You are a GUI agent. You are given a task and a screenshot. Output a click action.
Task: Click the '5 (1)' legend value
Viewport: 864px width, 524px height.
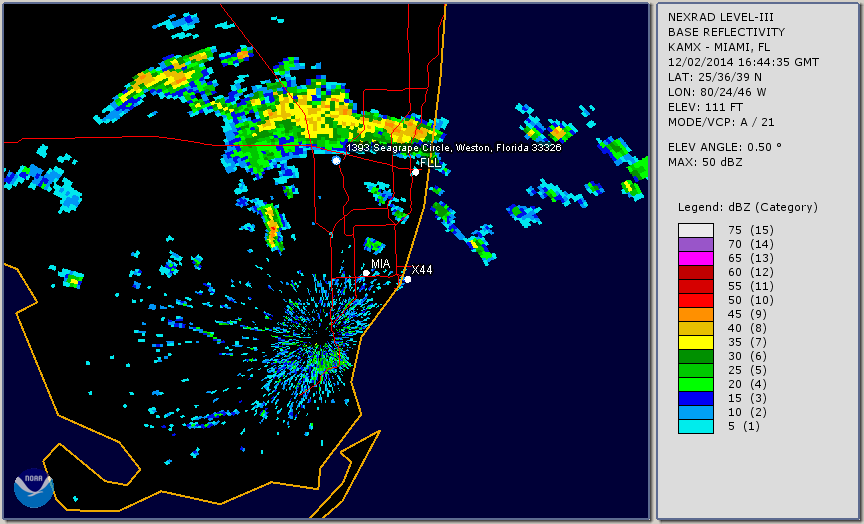click(744, 426)
